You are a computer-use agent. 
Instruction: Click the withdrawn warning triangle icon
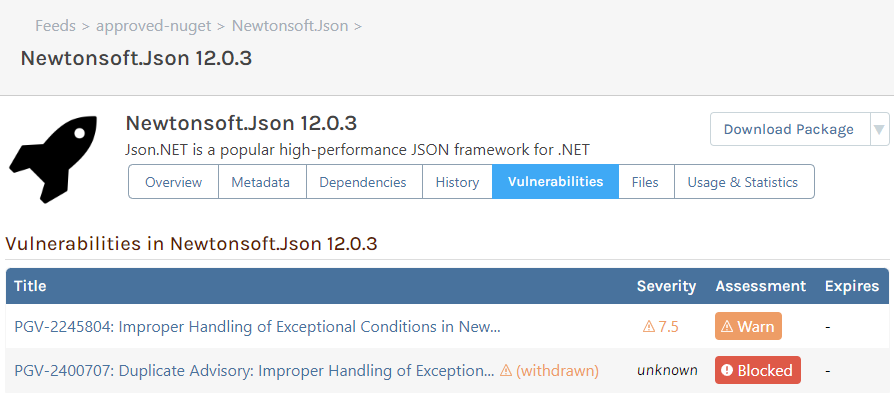point(506,371)
